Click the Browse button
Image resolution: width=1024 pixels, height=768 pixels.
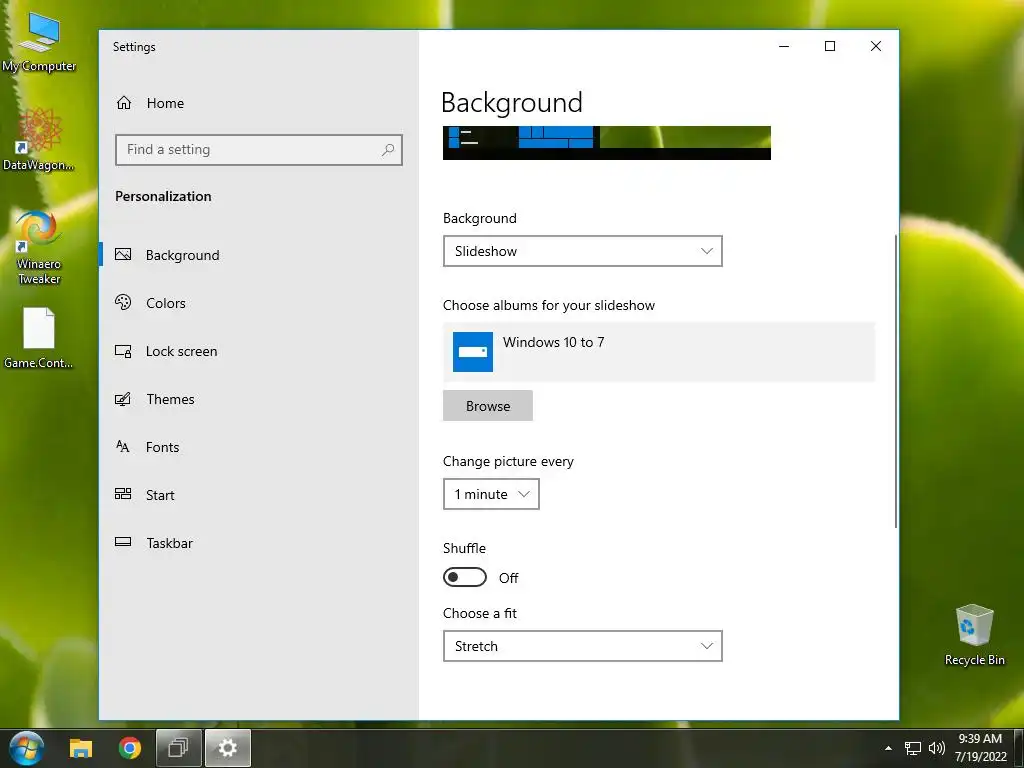(488, 406)
